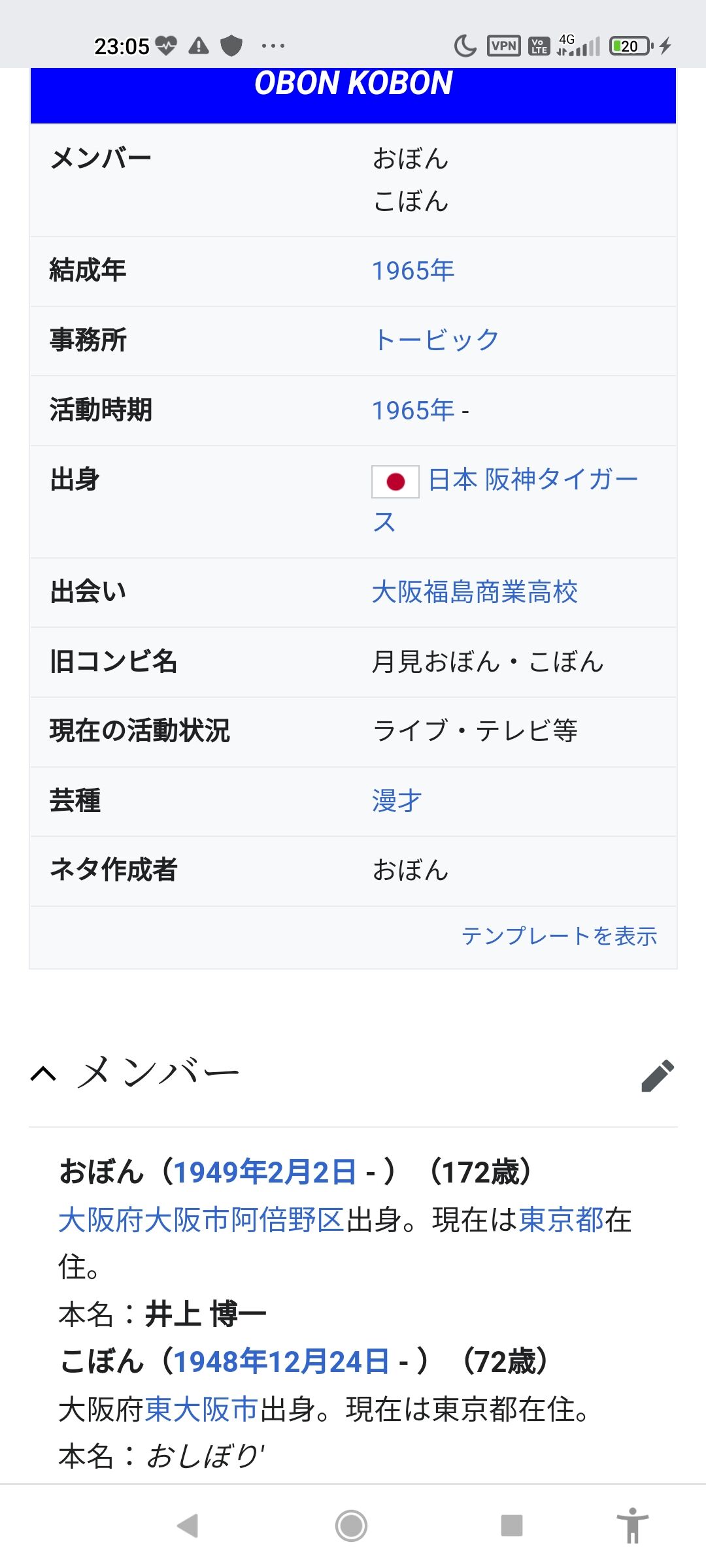Open 大阪福島商業高校 link

tap(475, 592)
